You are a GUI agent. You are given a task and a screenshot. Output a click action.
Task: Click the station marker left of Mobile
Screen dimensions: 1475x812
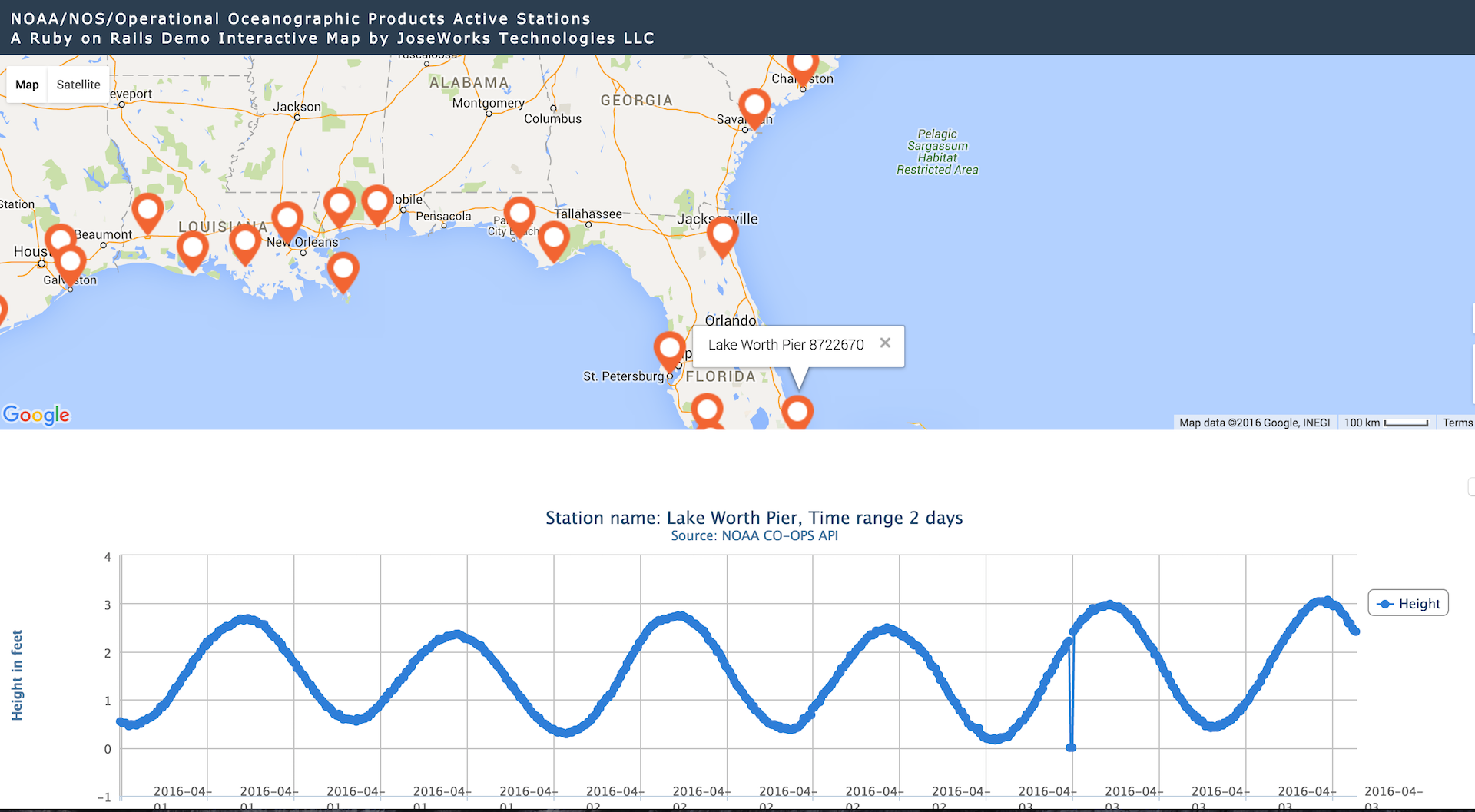coord(377,204)
